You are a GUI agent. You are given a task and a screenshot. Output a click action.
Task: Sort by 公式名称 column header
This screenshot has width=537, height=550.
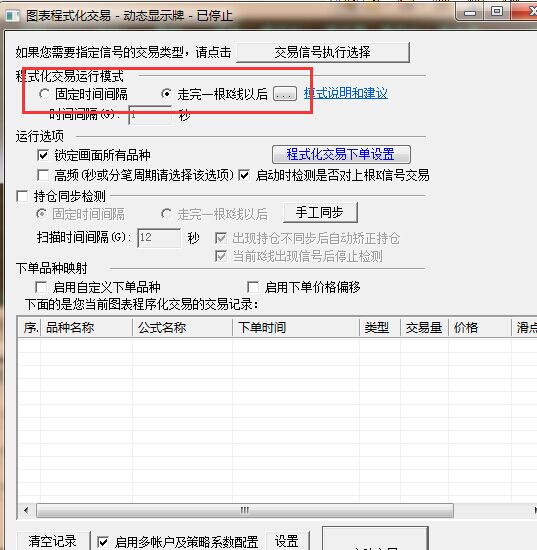click(x=182, y=328)
